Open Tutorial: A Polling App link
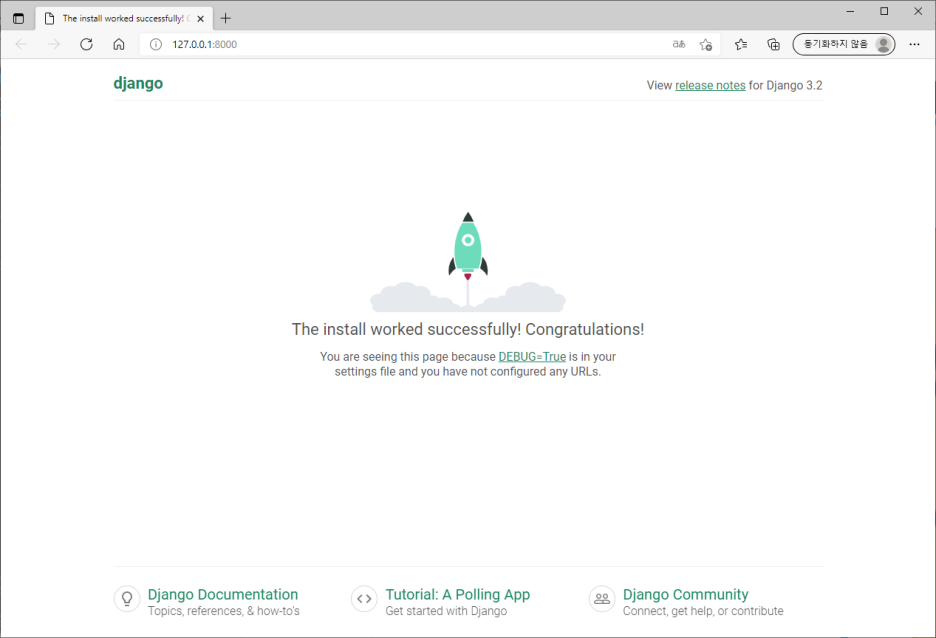This screenshot has width=936, height=638. click(457, 594)
